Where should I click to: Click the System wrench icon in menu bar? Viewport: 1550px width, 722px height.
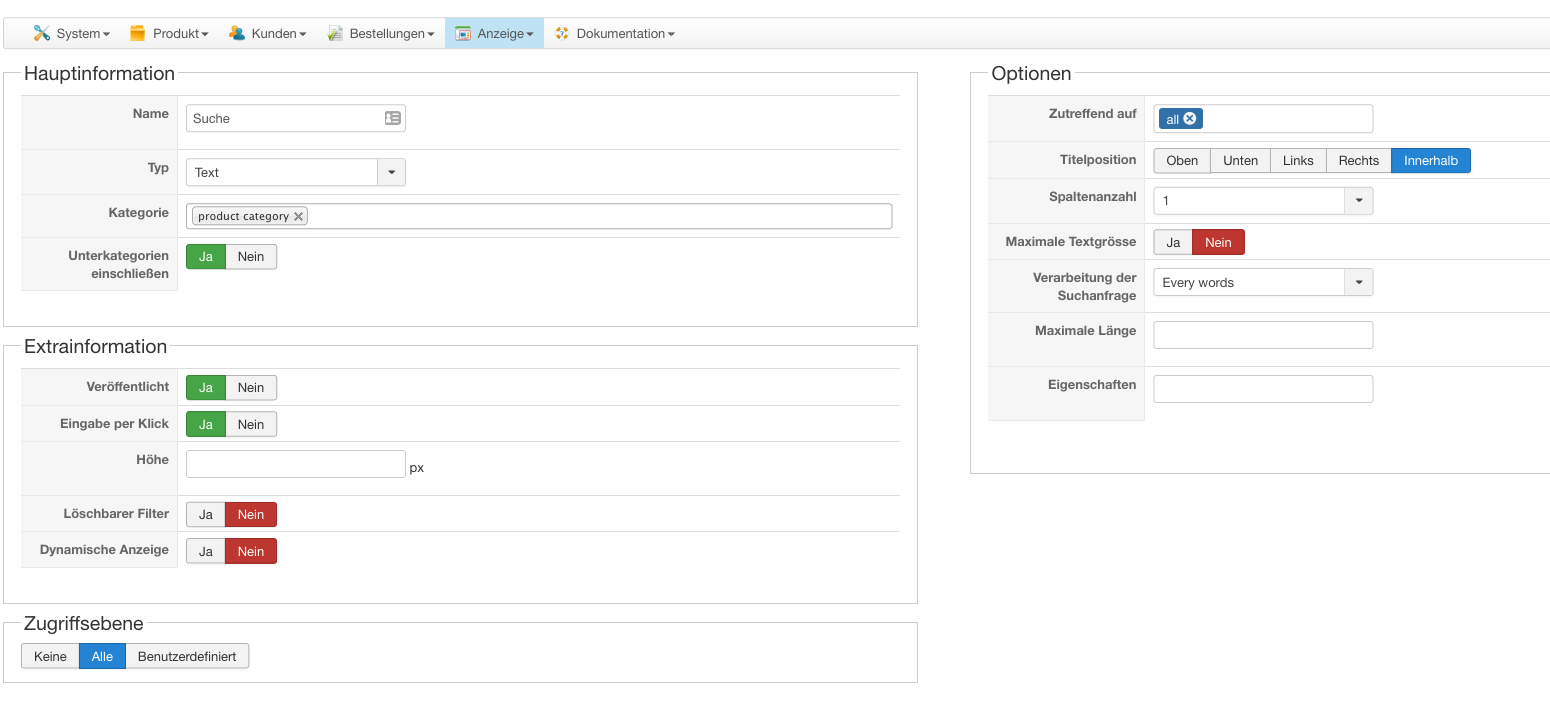coord(41,33)
